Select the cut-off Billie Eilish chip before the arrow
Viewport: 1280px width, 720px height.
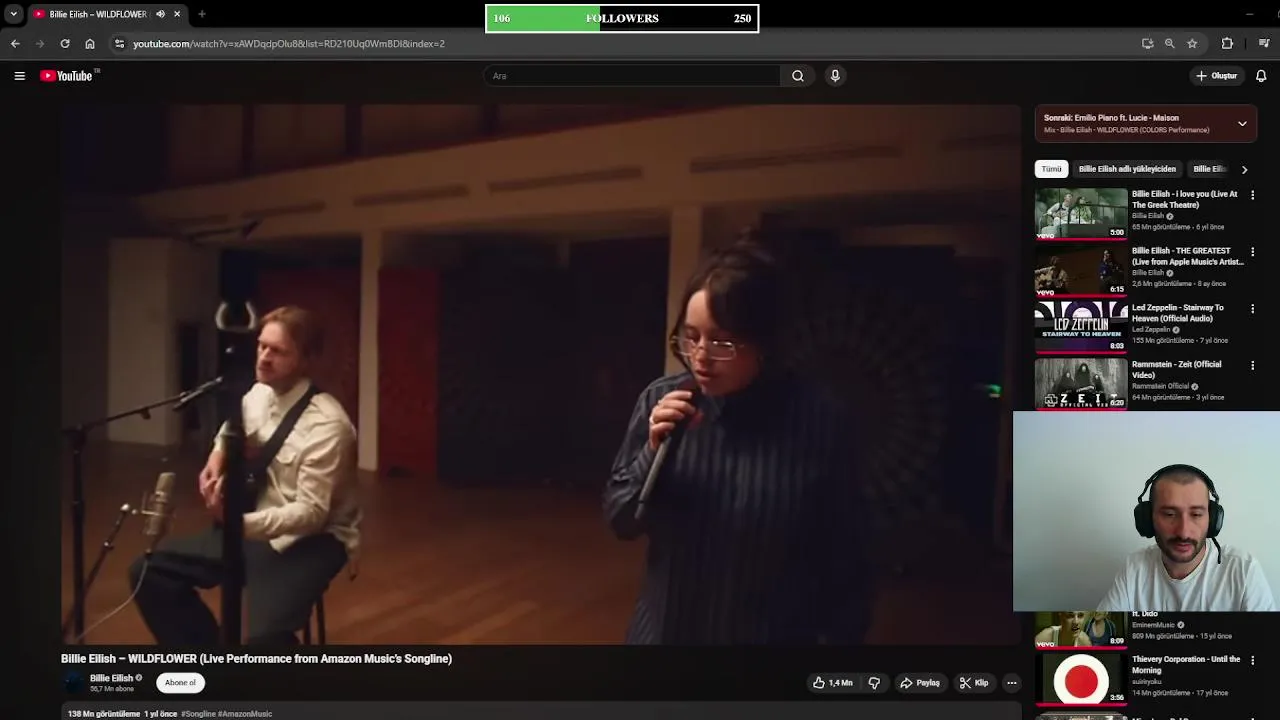click(1209, 169)
